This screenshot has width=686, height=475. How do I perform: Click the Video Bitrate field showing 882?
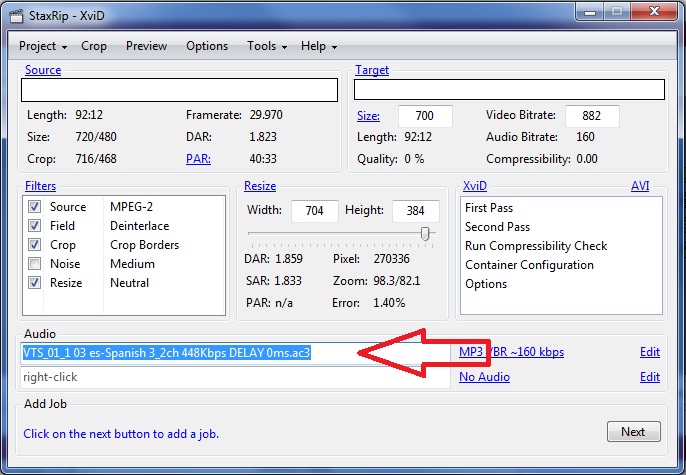pos(592,116)
